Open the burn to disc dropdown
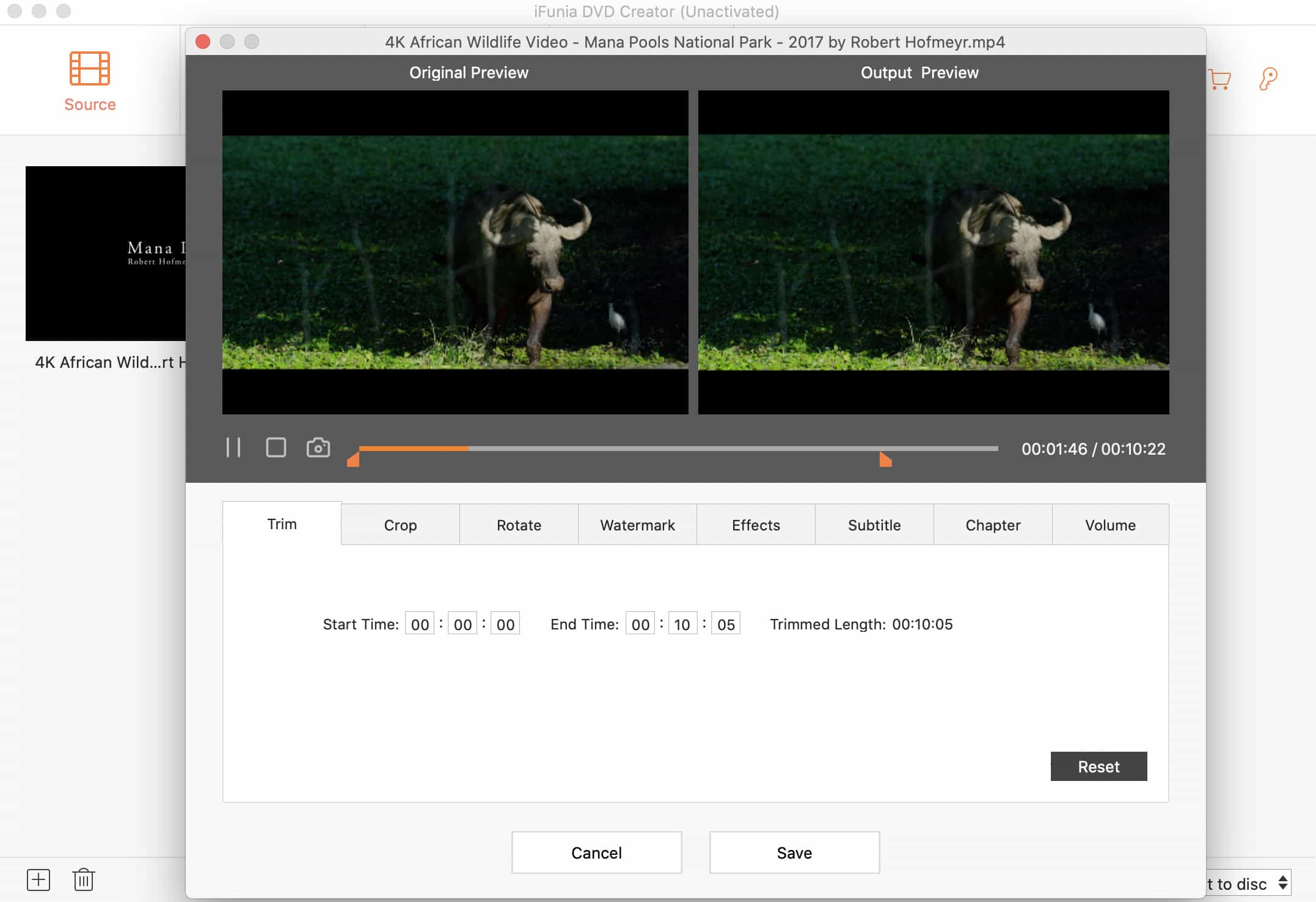The width and height of the screenshot is (1316, 902). (1246, 884)
